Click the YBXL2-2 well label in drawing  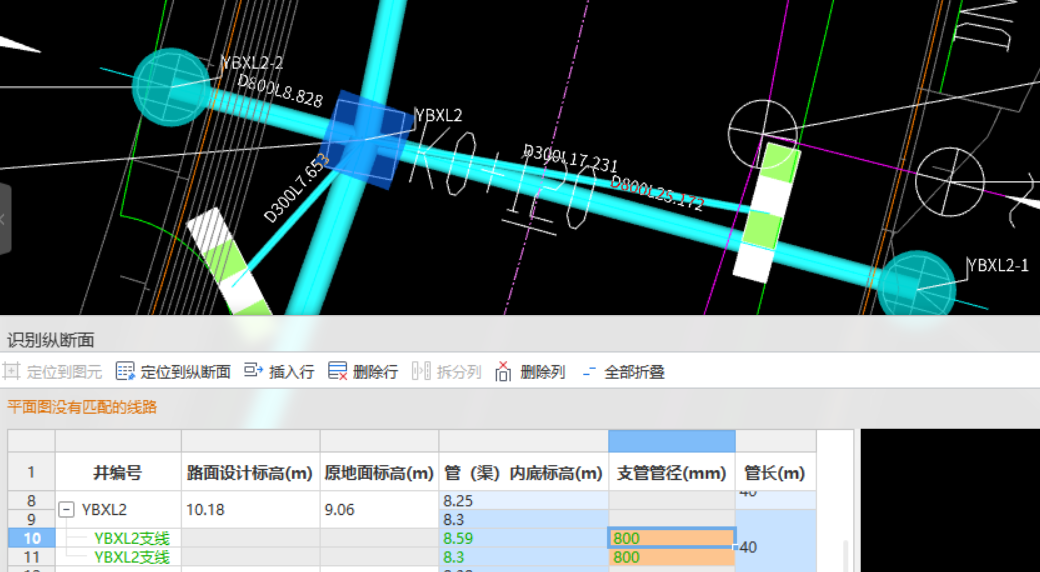[252, 63]
